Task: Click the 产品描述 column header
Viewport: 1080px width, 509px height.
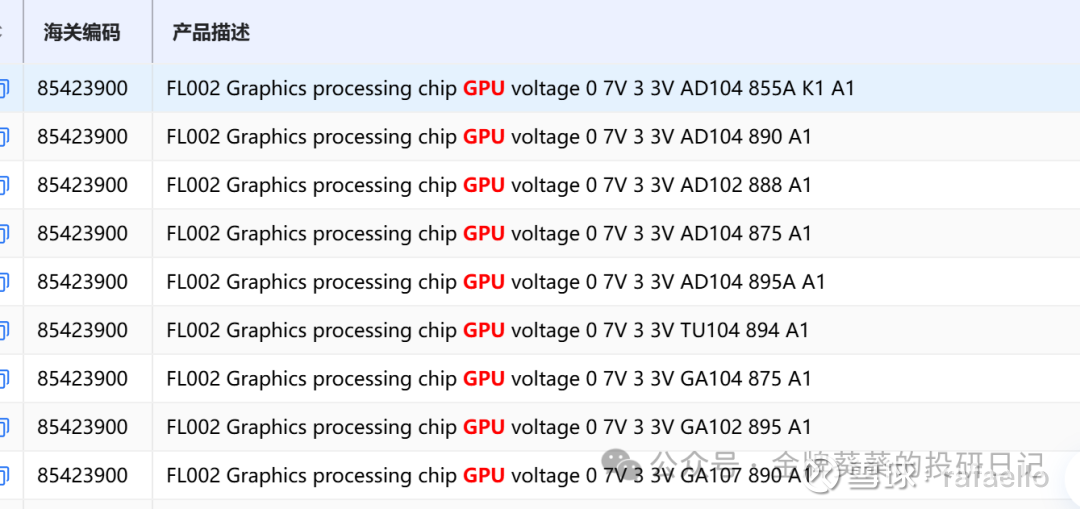Action: [211, 32]
